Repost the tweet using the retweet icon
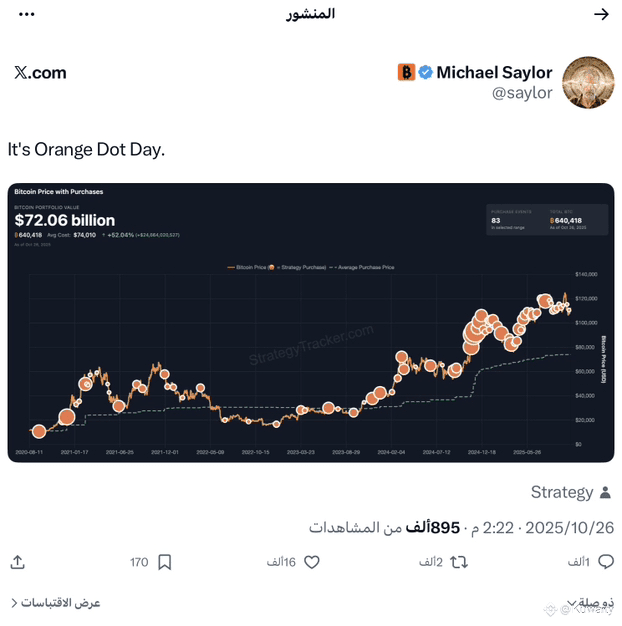 click(459, 563)
